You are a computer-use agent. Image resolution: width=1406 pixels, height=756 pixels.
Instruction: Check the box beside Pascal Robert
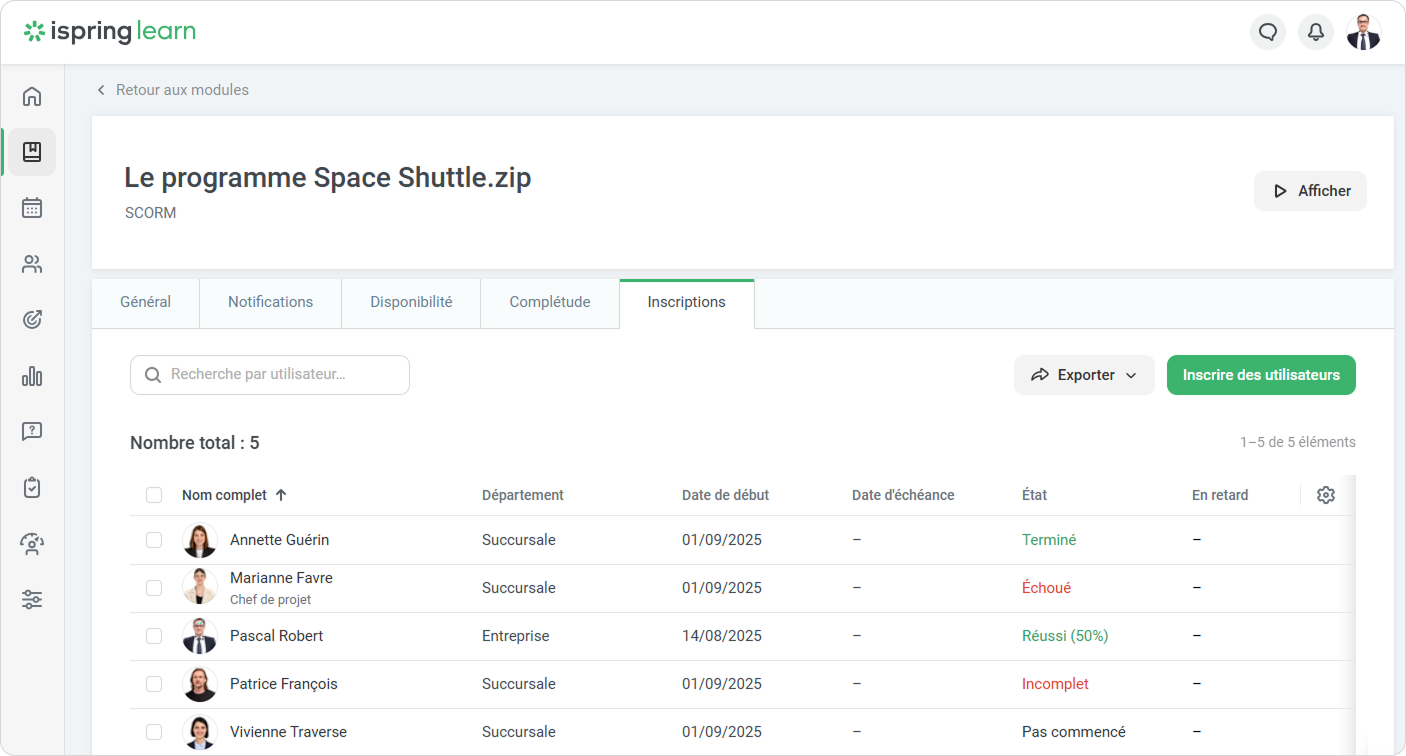[x=154, y=636]
